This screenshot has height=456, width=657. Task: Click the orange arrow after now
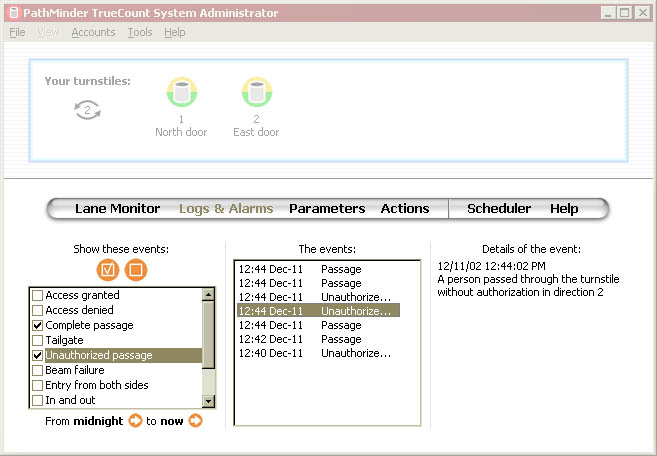[x=195, y=421]
